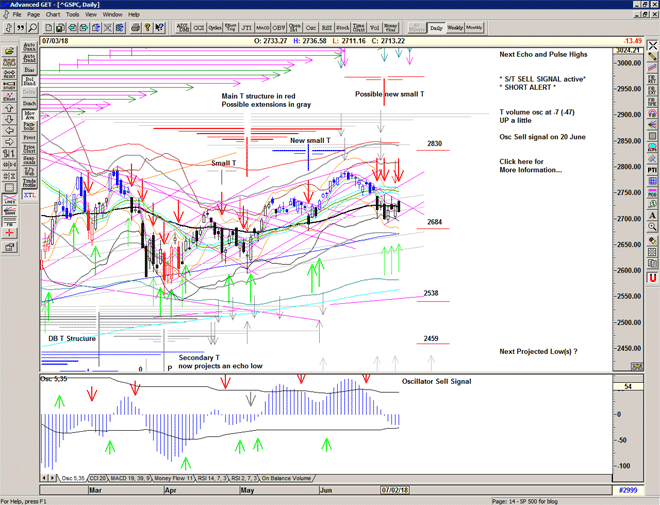Open the Tools menu
The height and width of the screenshot is (505, 660).
coord(73,15)
